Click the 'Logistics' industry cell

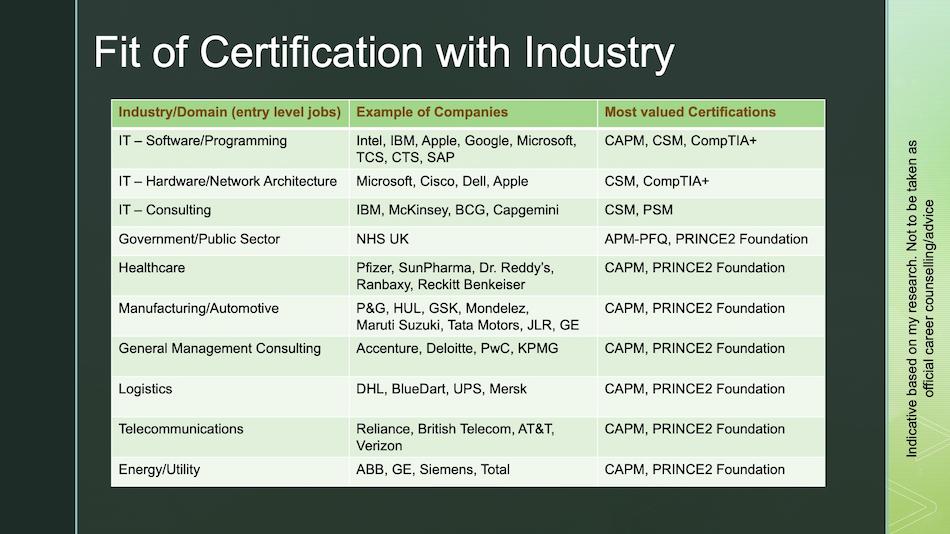click(146, 388)
